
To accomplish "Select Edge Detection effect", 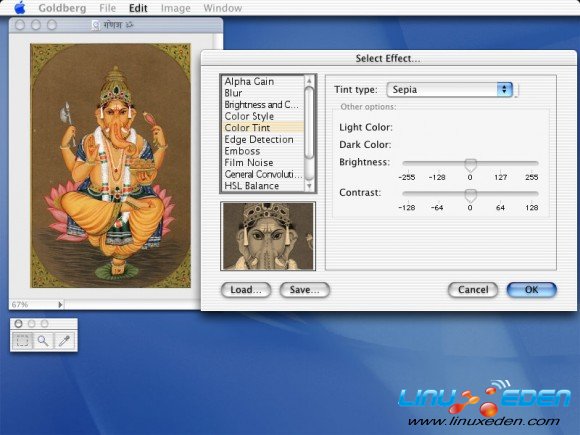I will [263, 139].
